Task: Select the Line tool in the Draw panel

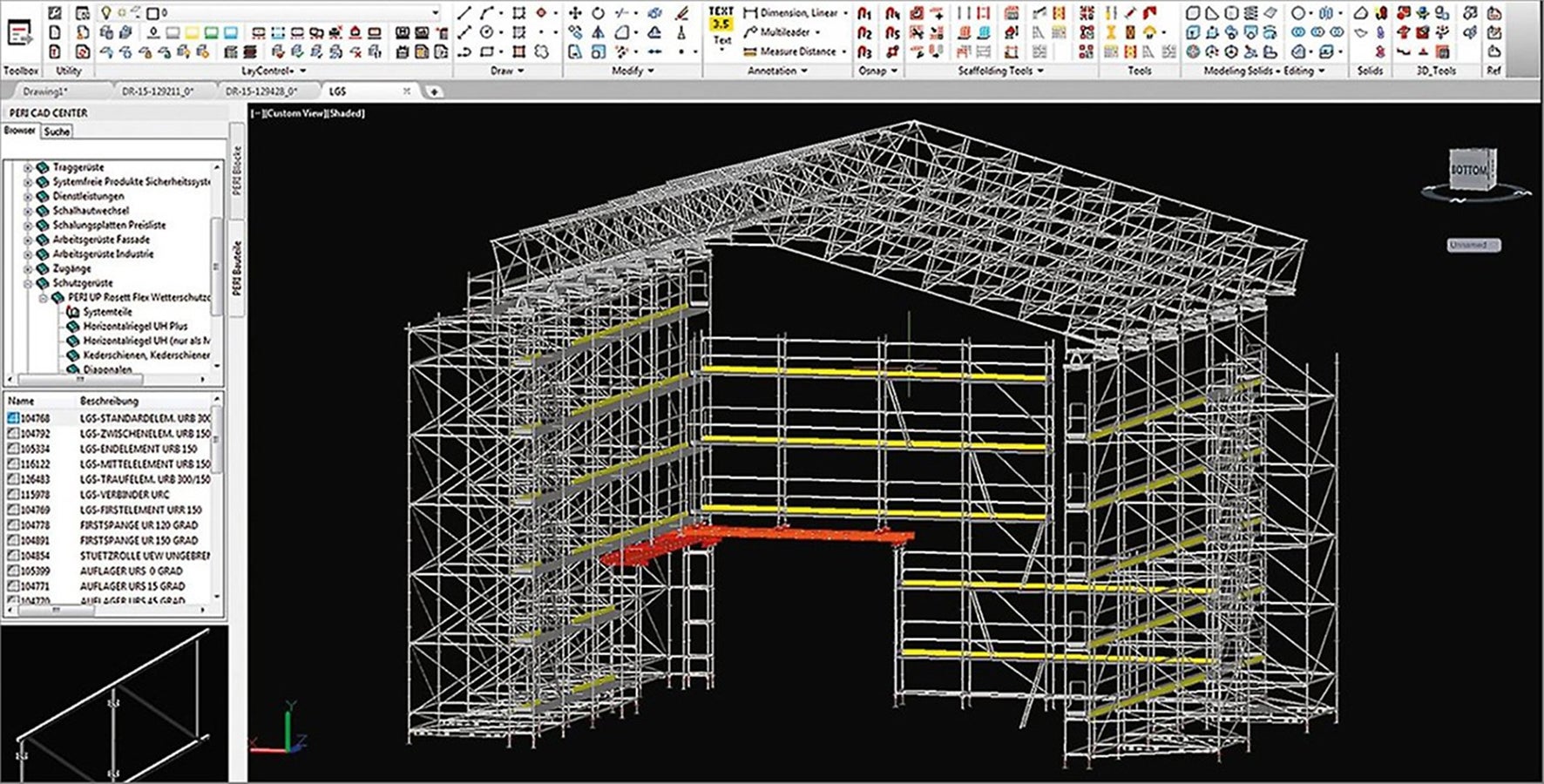Action: click(x=463, y=15)
